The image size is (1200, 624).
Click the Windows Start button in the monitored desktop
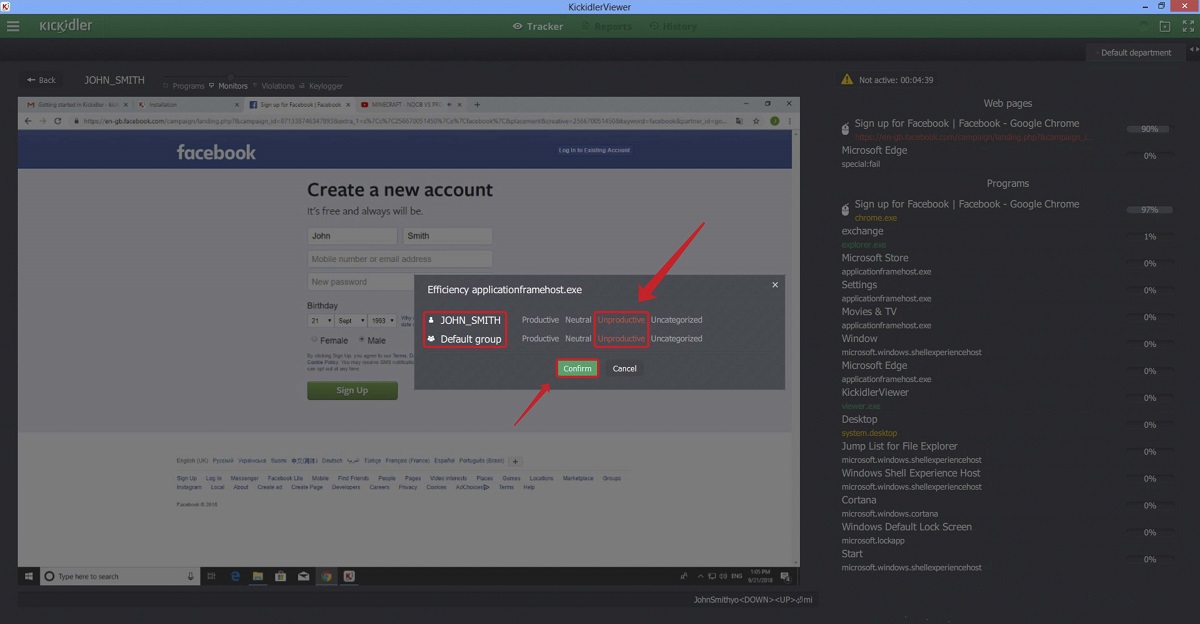(x=29, y=576)
